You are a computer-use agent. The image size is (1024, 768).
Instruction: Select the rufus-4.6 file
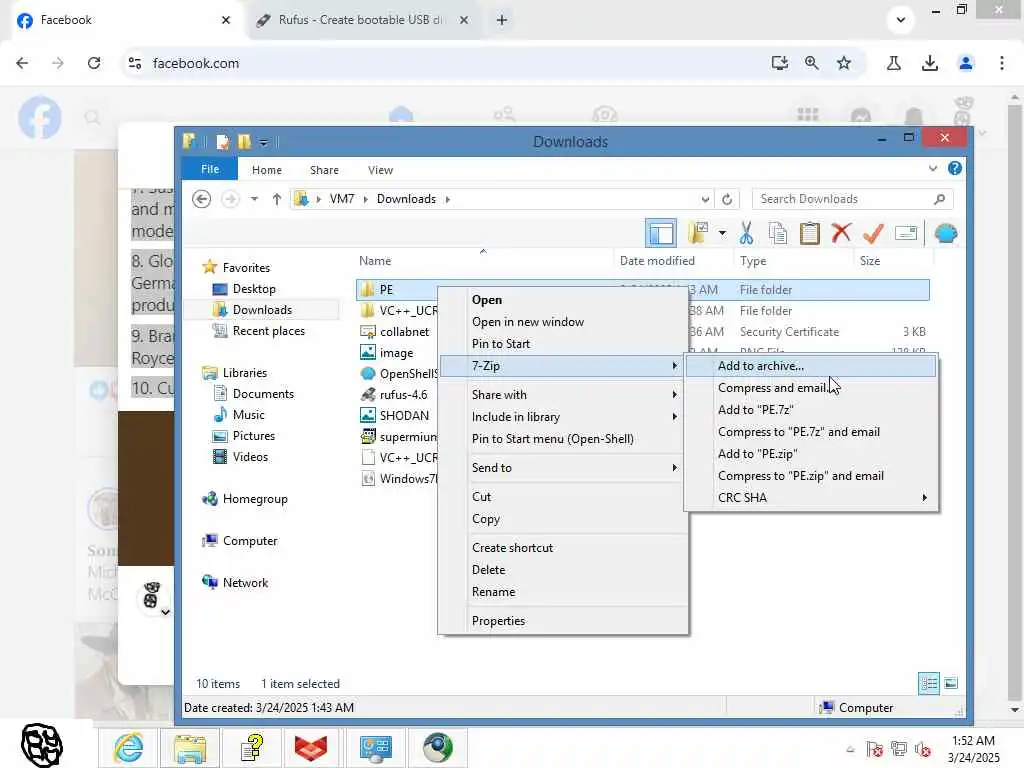pos(395,394)
